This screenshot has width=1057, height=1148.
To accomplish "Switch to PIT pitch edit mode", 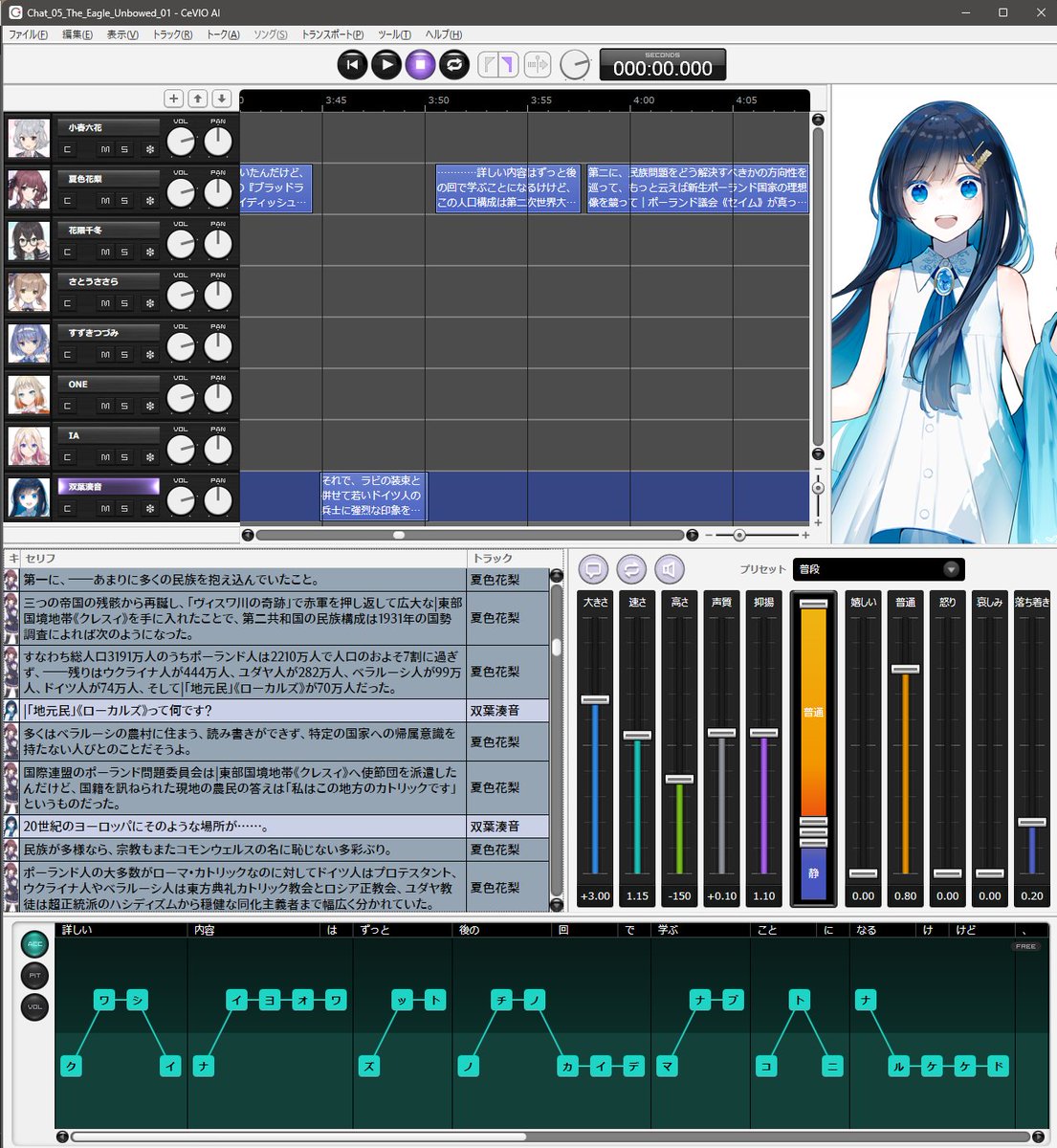I will 35,976.
